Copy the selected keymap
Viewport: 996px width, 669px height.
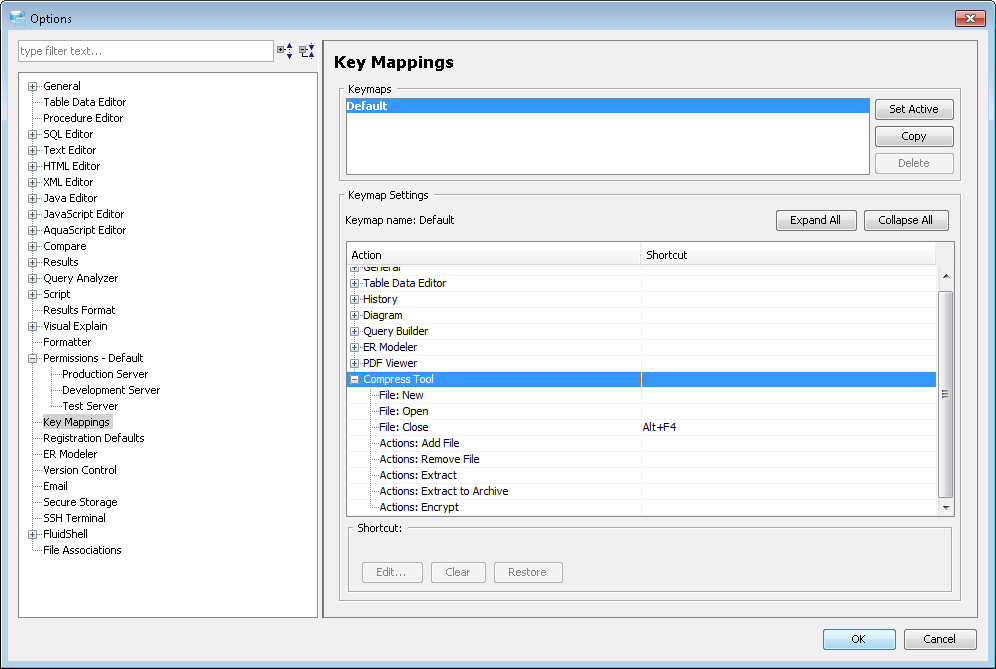point(913,136)
